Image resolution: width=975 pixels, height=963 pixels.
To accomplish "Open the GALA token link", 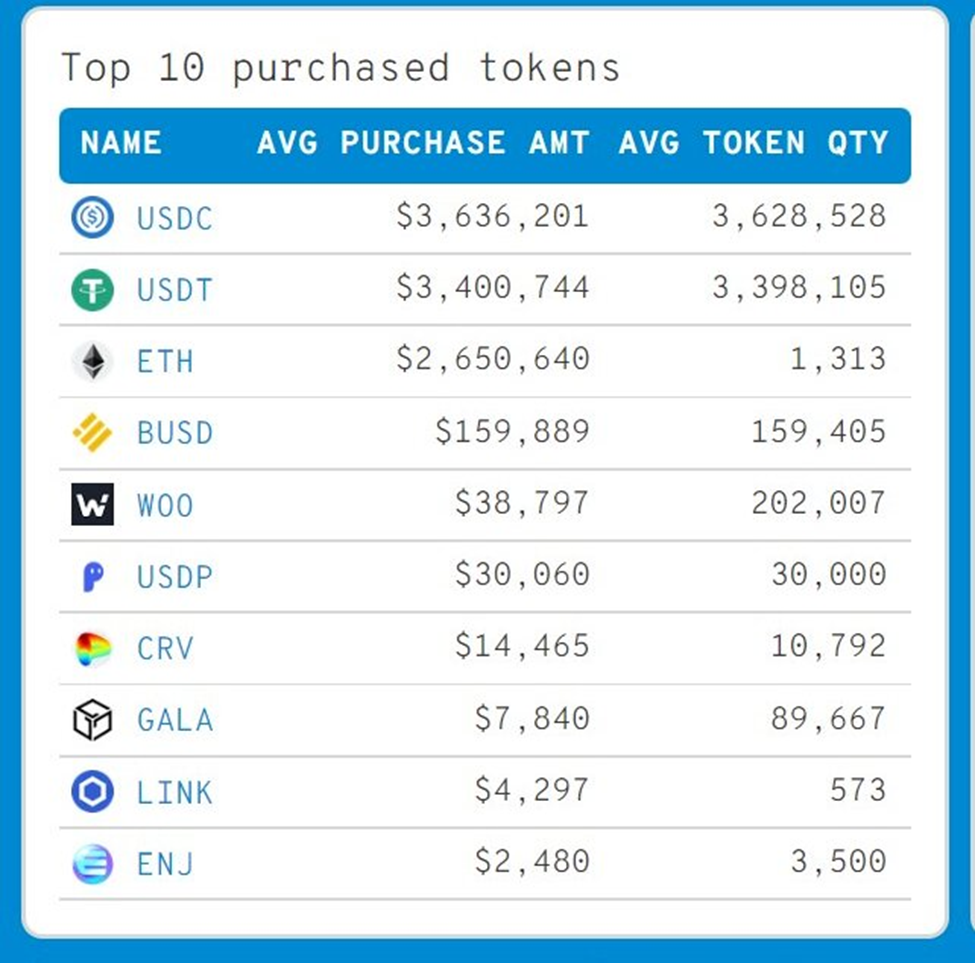I will point(175,720).
